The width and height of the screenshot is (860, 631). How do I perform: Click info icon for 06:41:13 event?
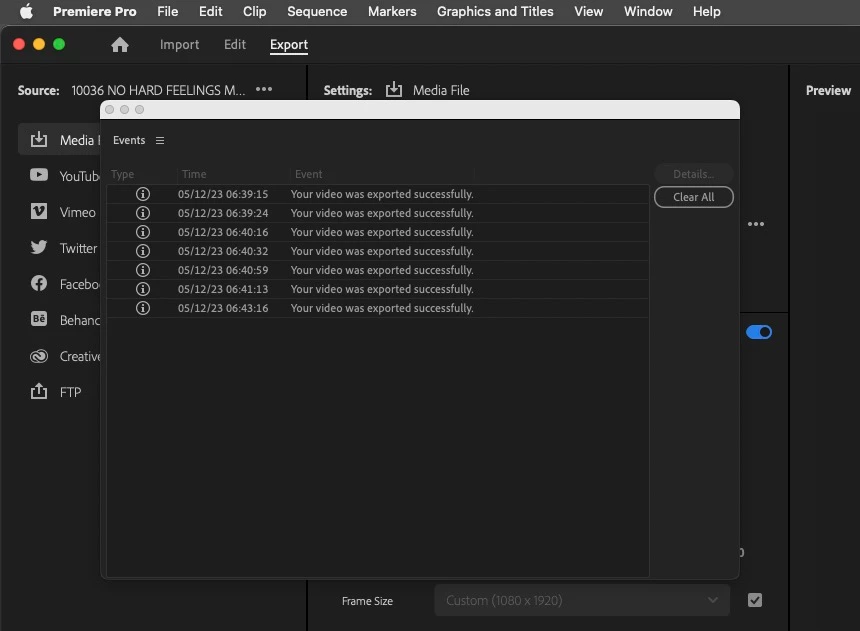(143, 289)
